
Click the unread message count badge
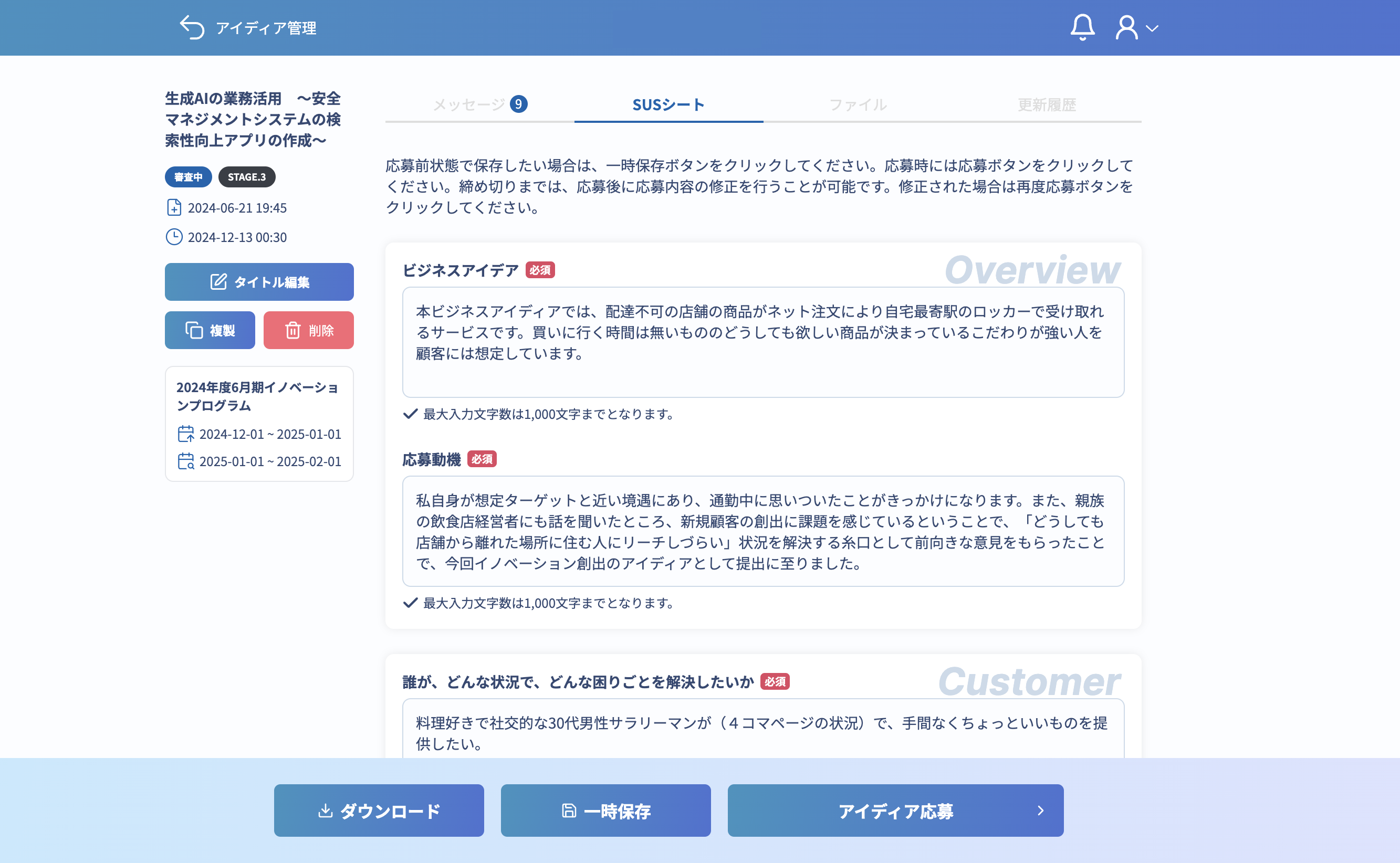tap(518, 104)
